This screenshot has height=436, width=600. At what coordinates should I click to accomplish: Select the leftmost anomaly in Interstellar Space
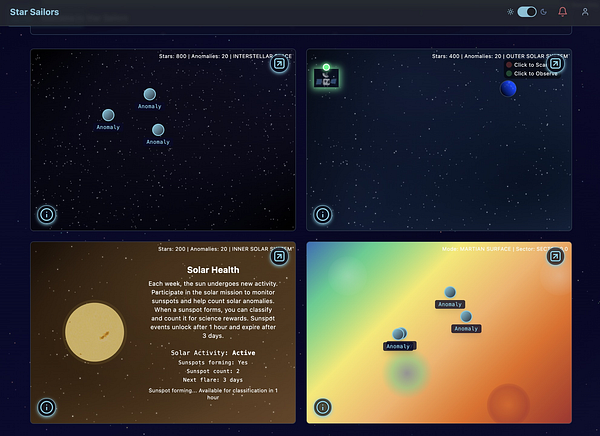click(108, 115)
